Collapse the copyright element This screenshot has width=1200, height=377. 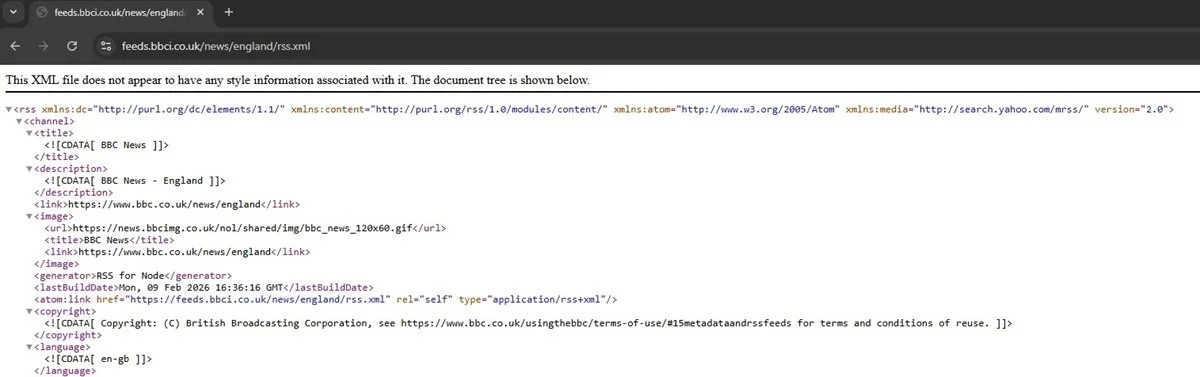(x=30, y=311)
